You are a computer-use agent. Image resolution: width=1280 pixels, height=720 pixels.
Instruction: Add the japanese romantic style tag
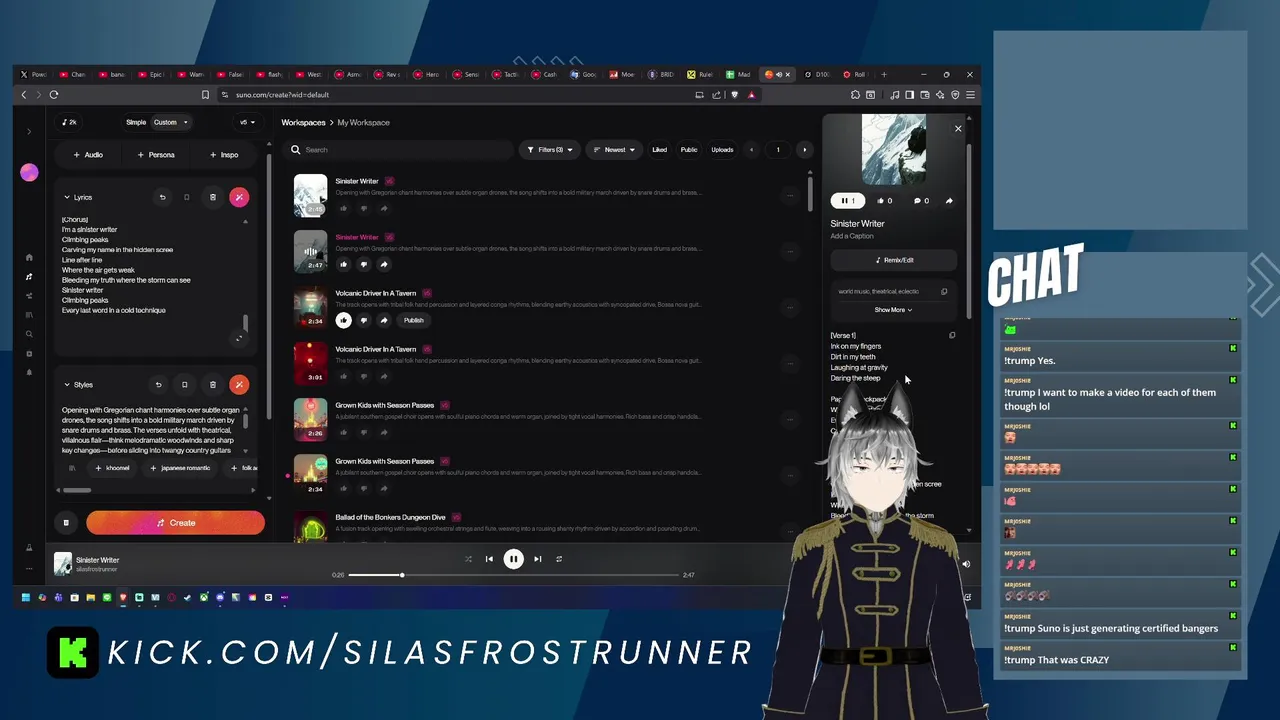pyautogui.click(x=181, y=468)
